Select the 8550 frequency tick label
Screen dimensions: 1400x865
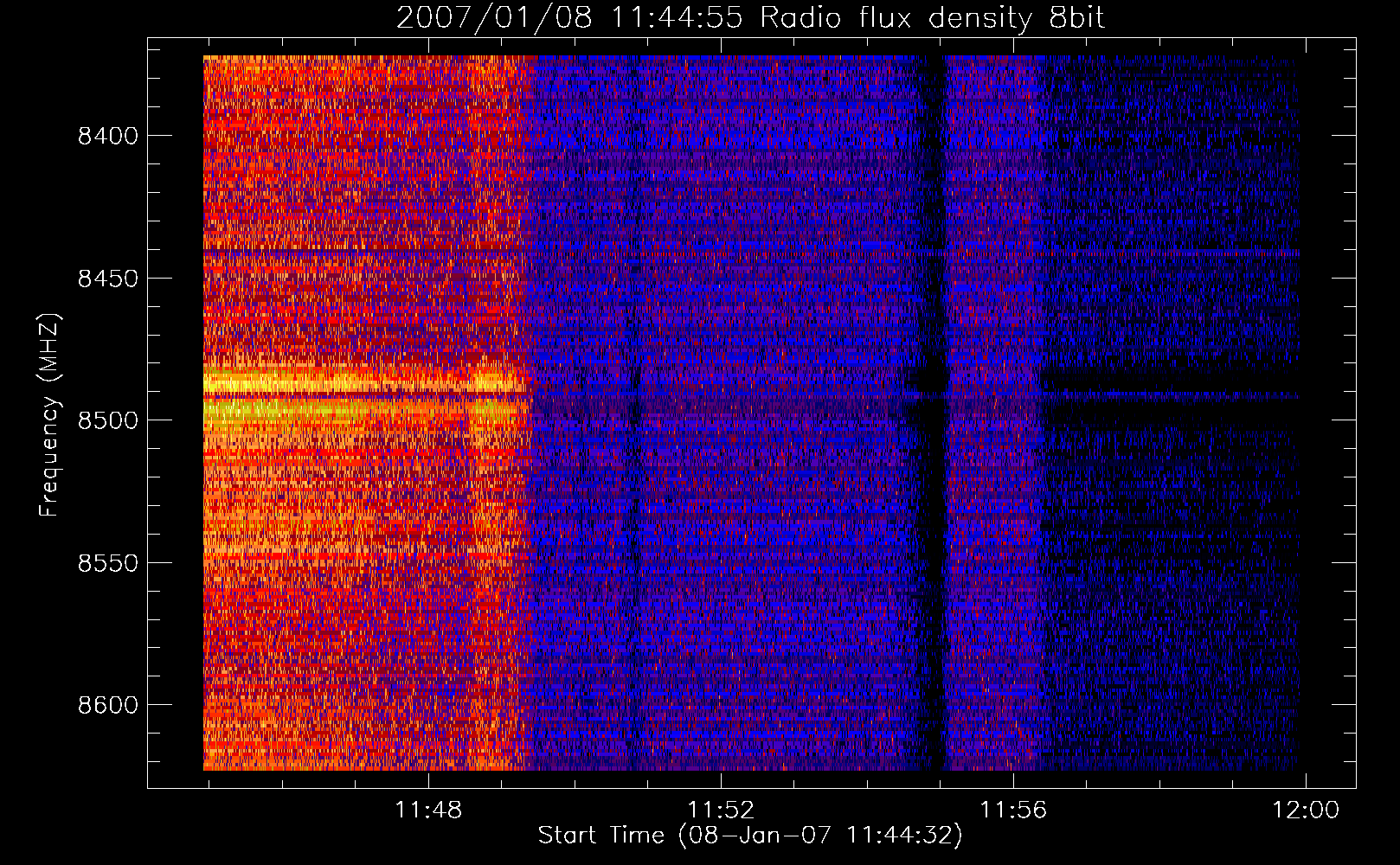point(108,563)
